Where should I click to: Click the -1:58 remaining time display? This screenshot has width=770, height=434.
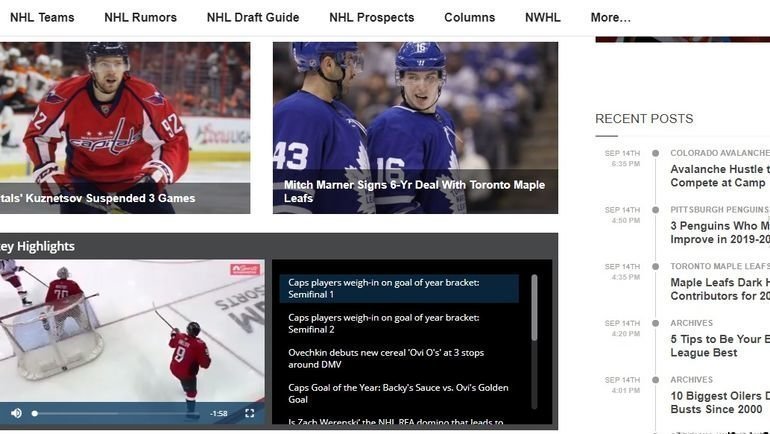[219, 414]
